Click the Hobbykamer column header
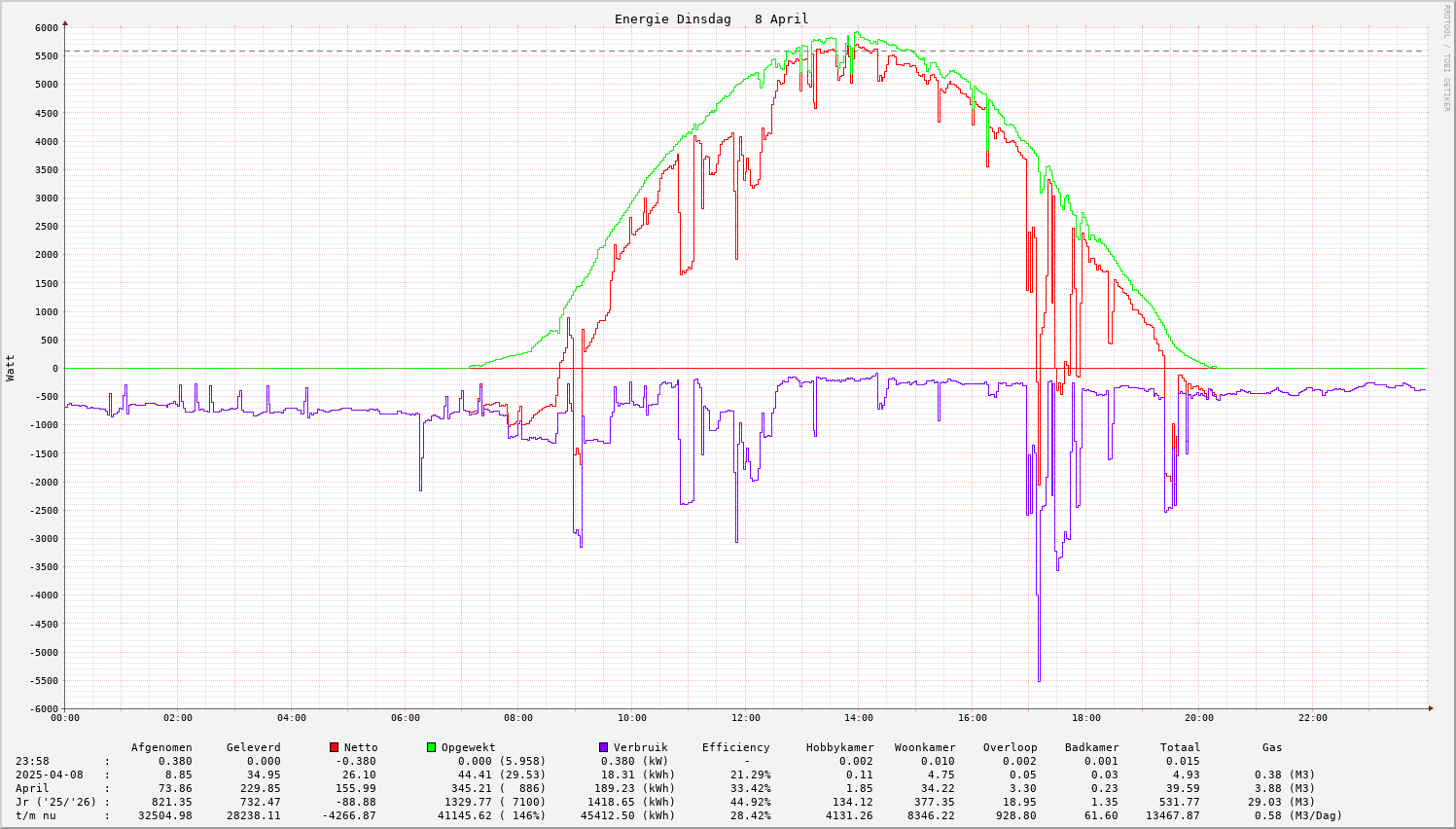This screenshot has height=829, width=1456. point(839,747)
